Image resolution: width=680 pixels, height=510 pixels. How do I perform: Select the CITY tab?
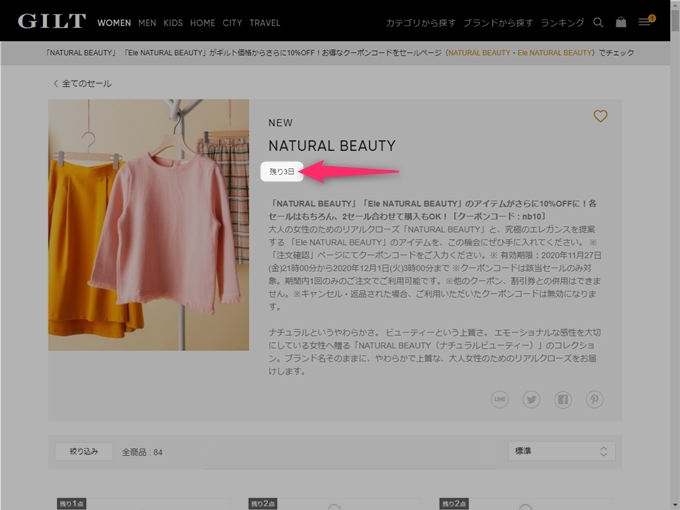coord(232,23)
